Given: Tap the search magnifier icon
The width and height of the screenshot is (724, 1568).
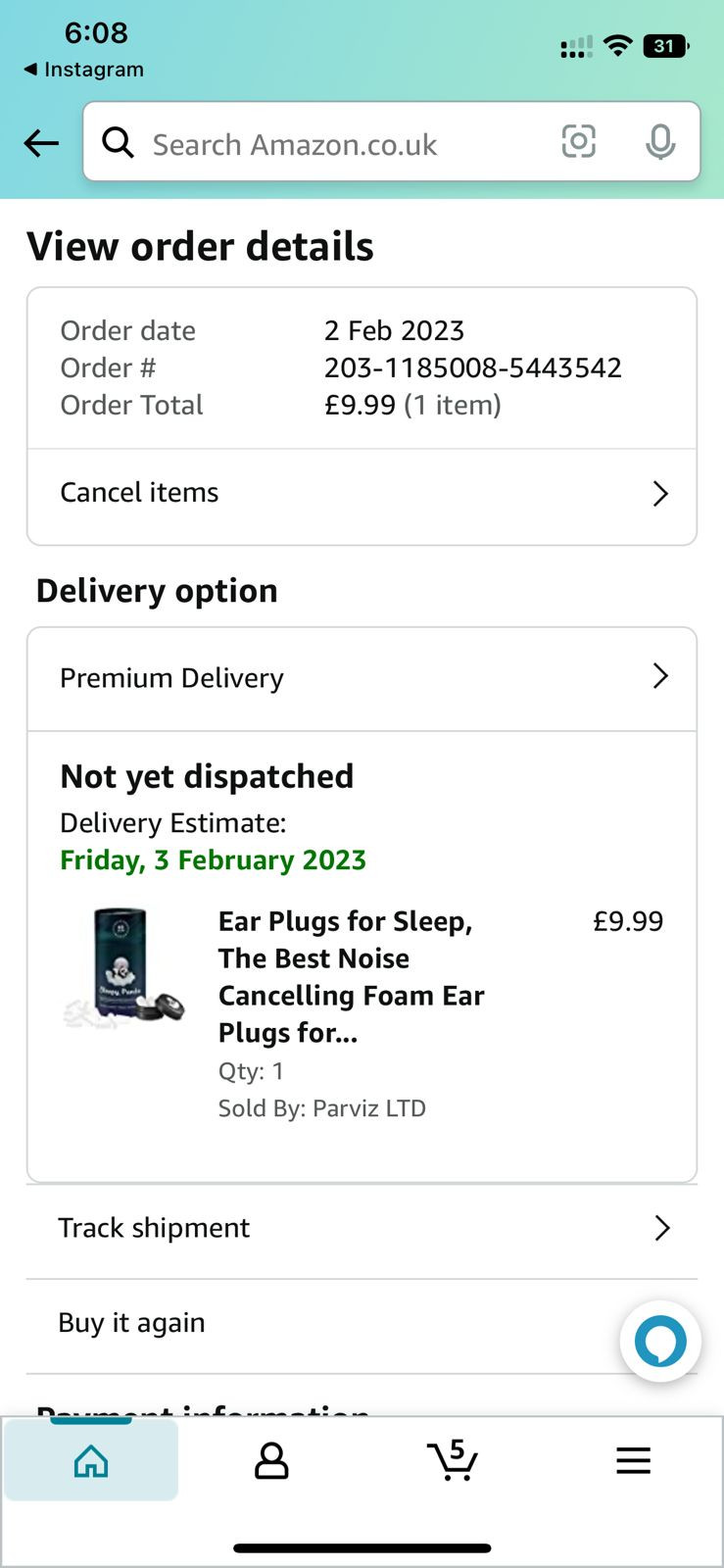Looking at the screenshot, I should tap(119, 143).
